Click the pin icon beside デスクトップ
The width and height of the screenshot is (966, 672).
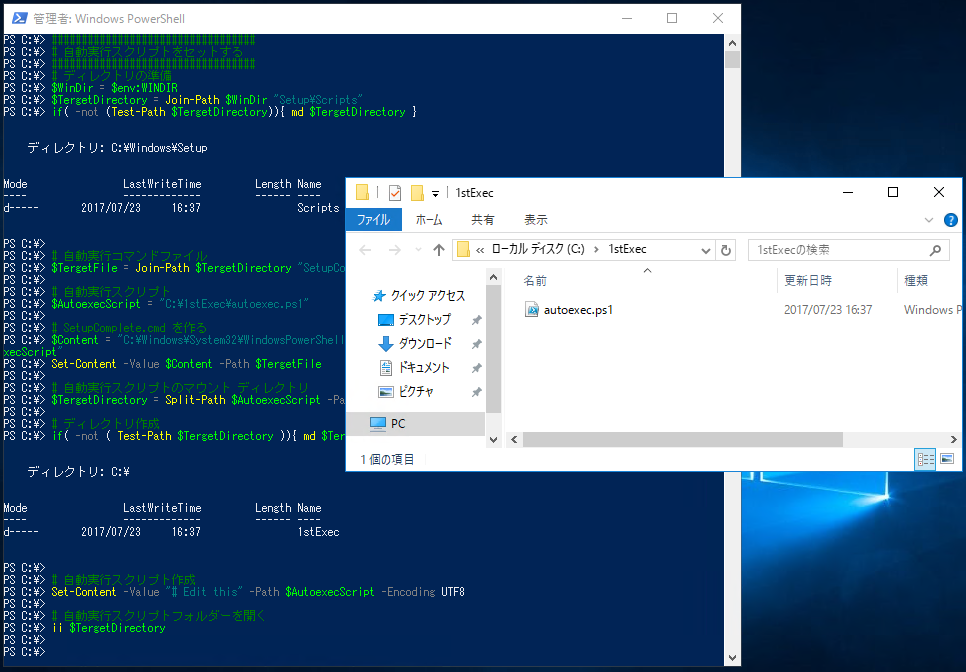(476, 320)
